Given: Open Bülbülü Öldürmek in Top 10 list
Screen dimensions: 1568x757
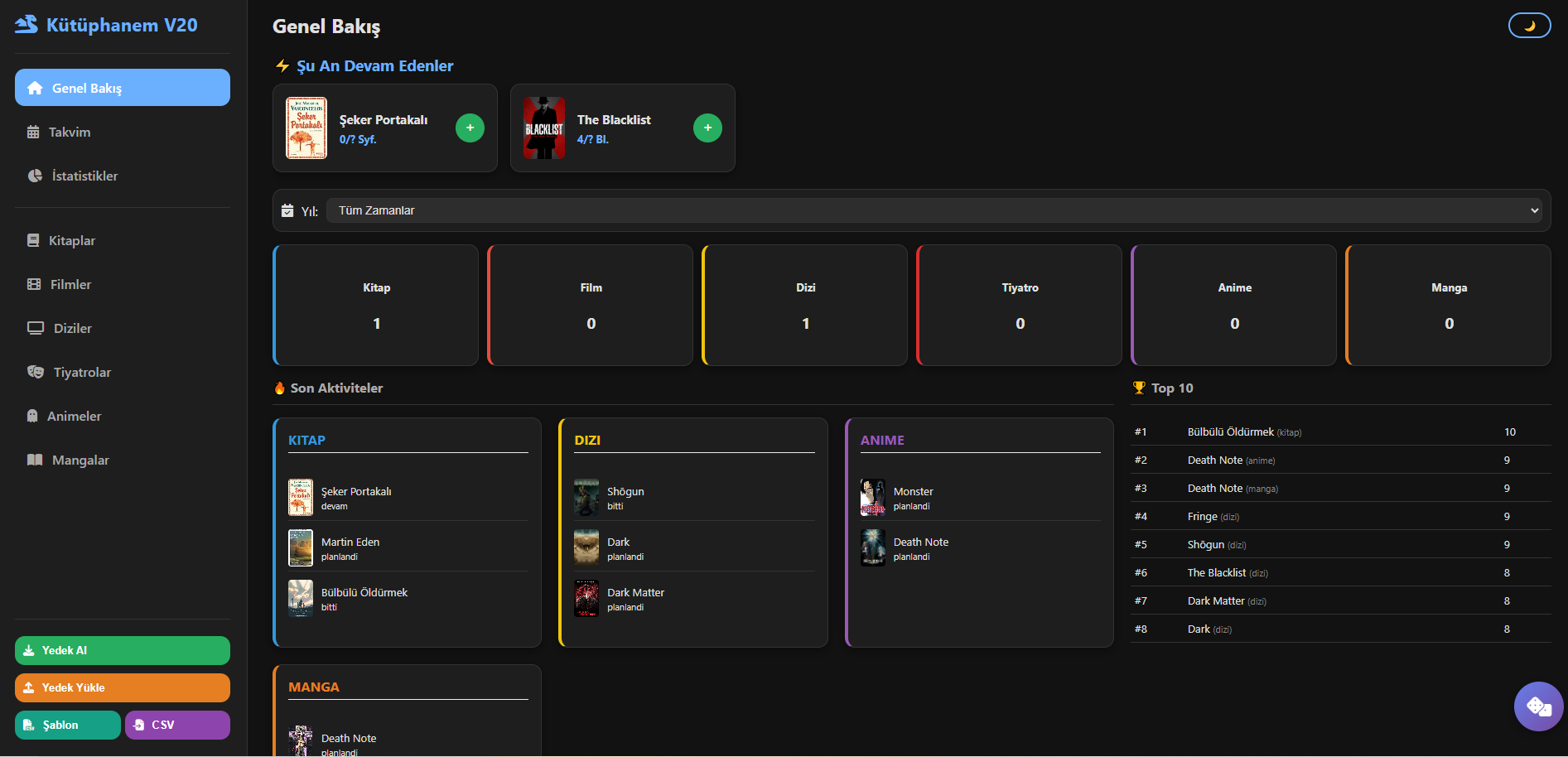Looking at the screenshot, I should [1230, 432].
